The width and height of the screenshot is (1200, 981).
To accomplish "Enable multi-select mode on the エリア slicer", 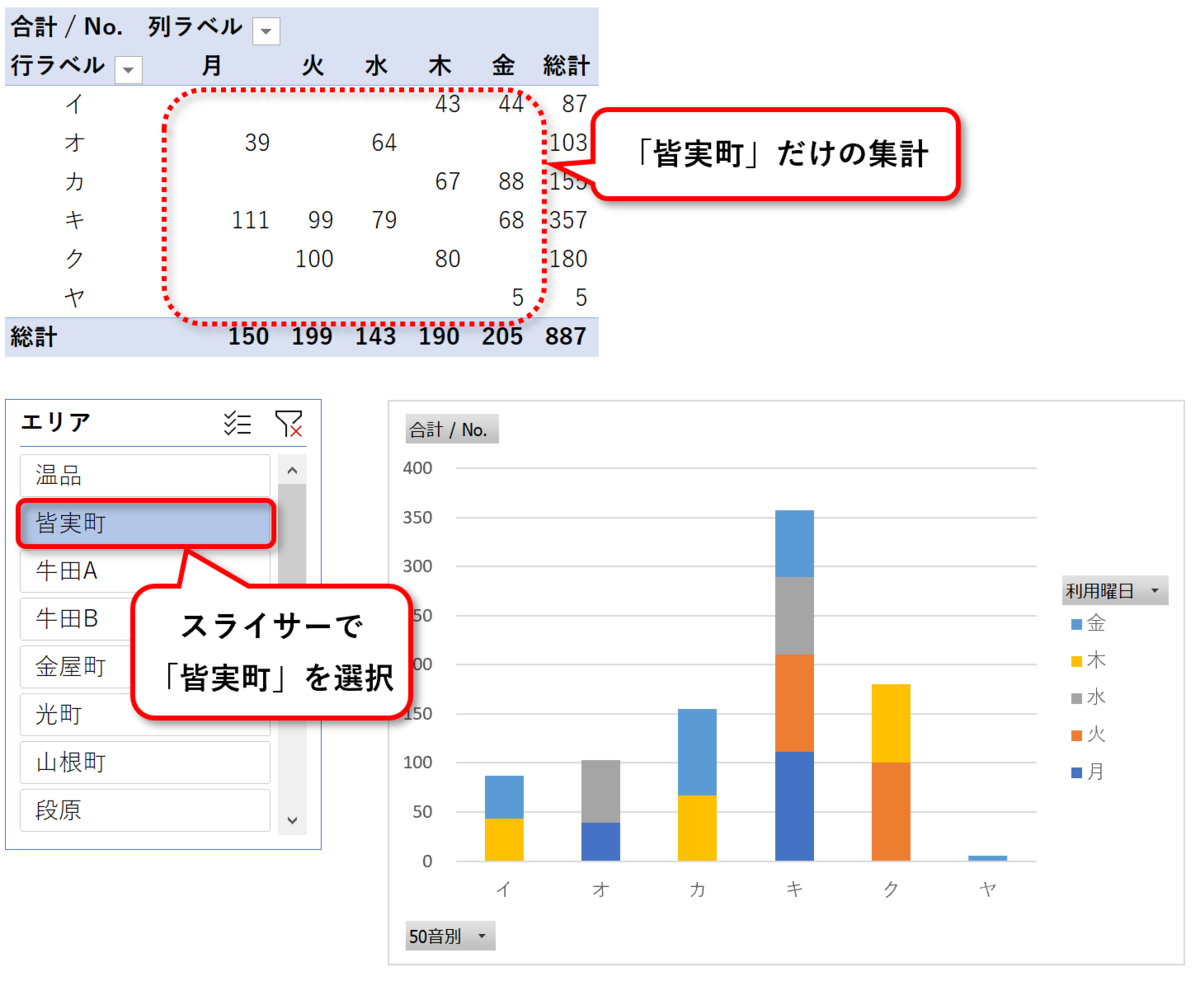I will point(238,423).
